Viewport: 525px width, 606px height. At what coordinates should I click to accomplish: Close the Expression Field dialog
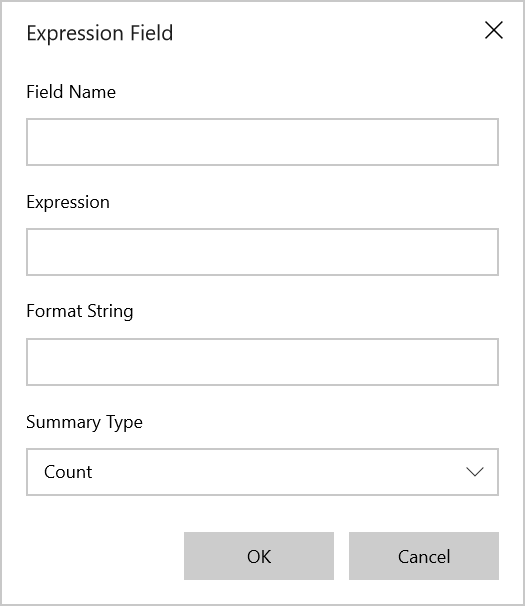coord(494,31)
